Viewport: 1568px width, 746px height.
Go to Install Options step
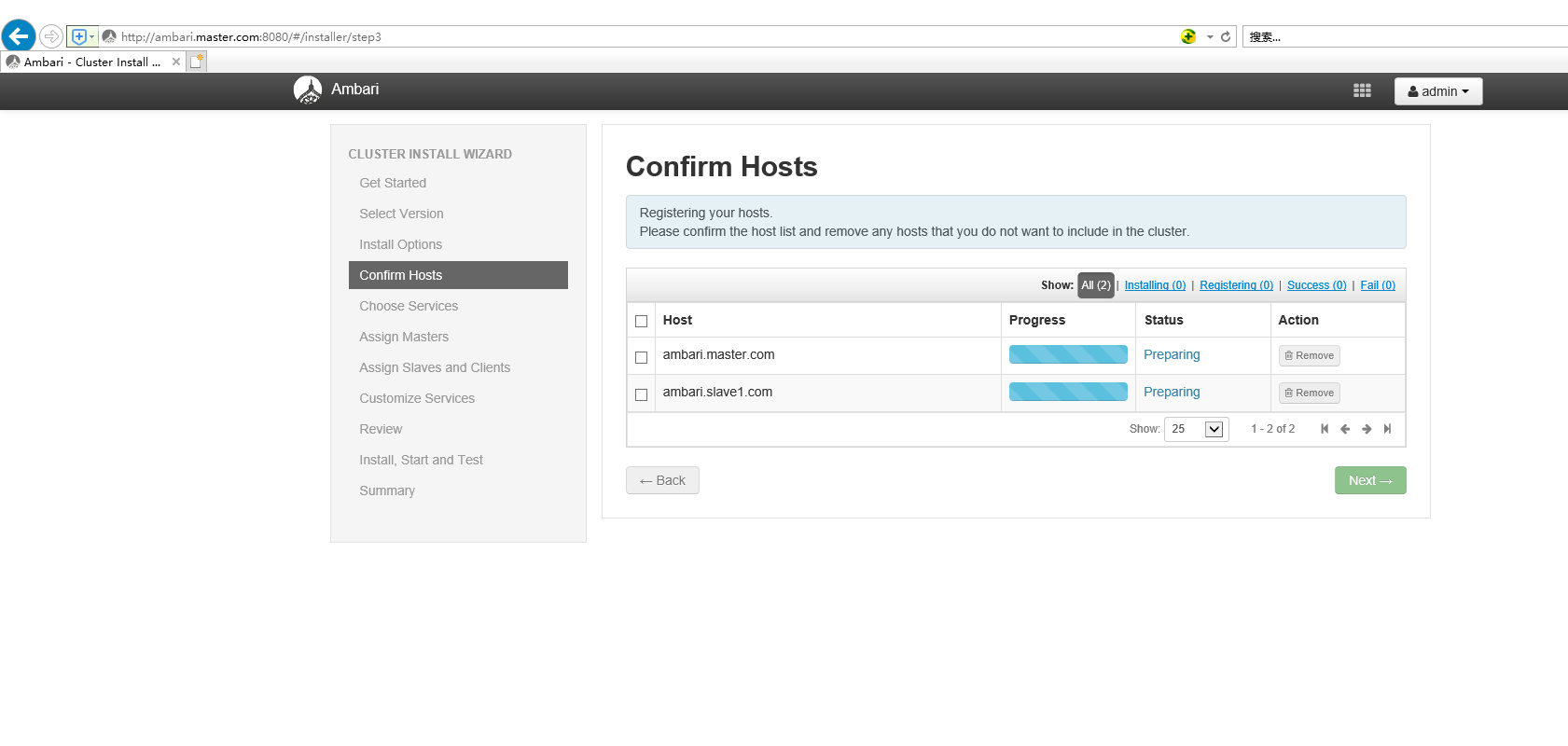[400, 244]
